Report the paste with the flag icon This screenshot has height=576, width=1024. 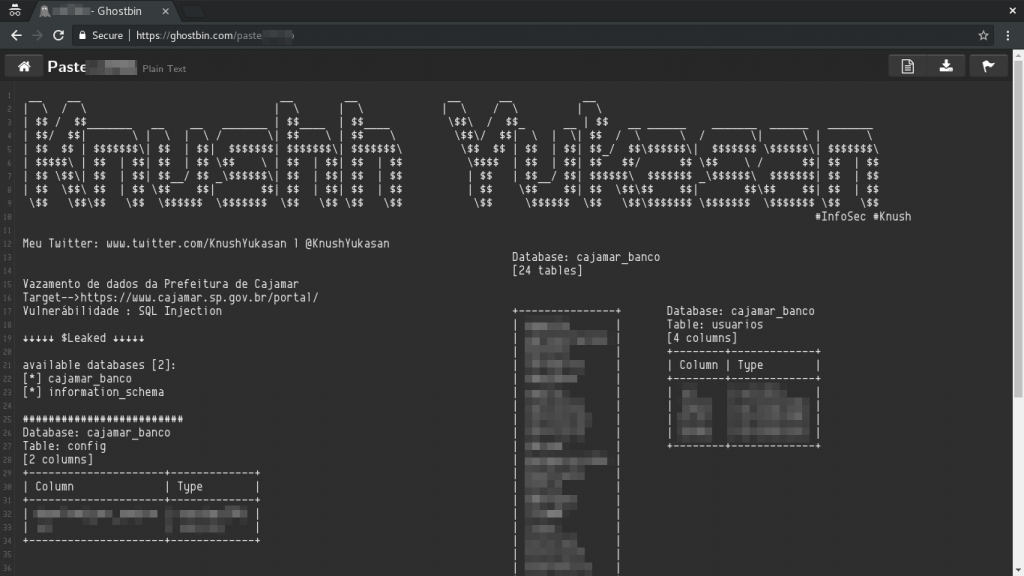click(x=988, y=67)
